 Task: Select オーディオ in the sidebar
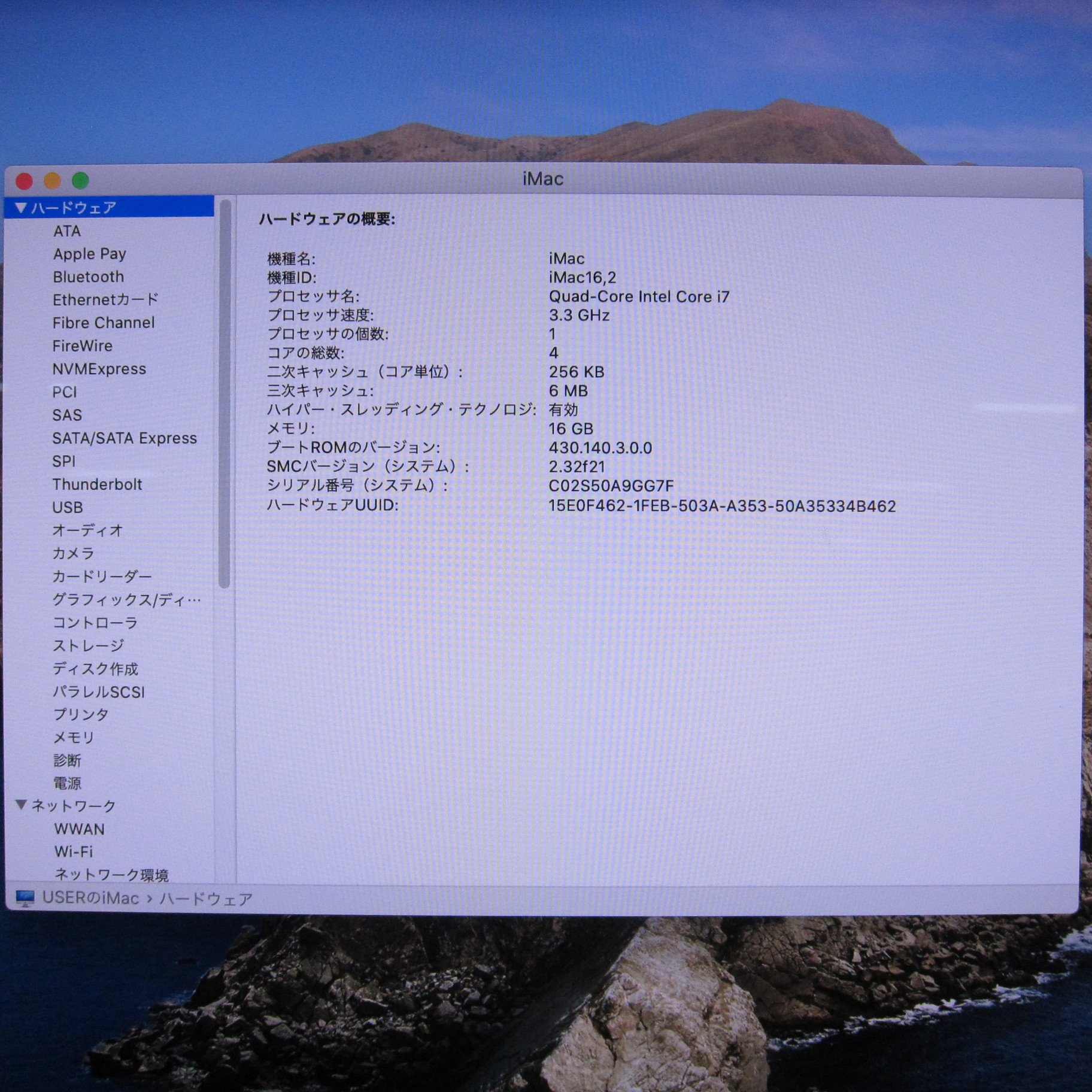[87, 530]
